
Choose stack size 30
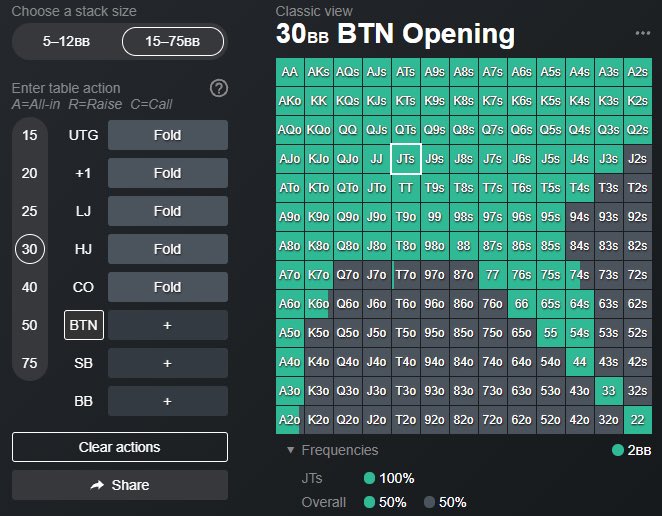[30, 249]
